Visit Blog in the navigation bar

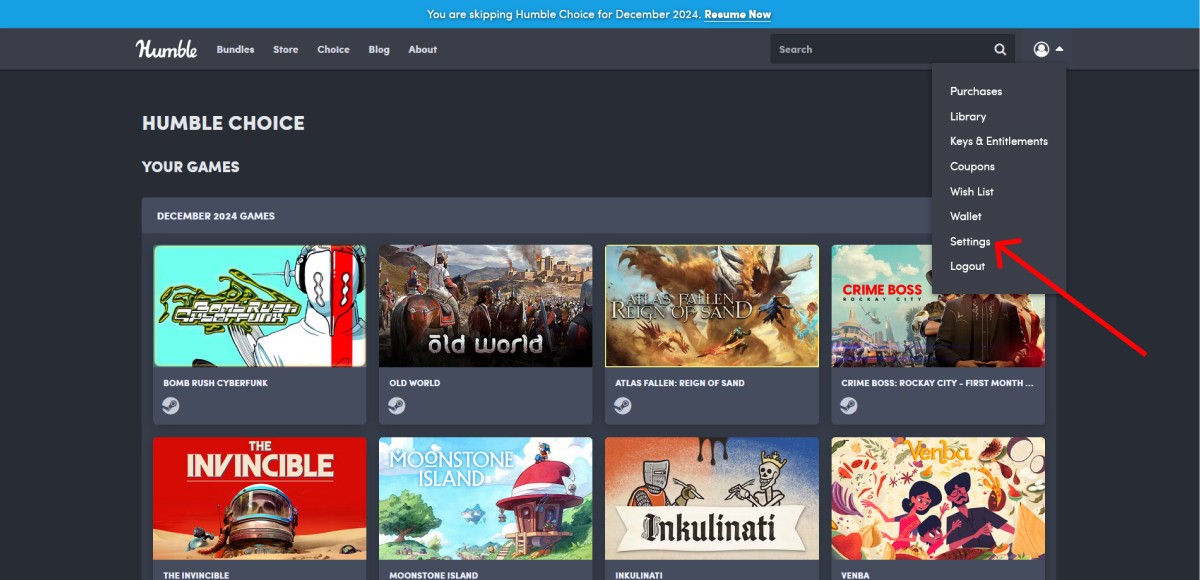379,49
